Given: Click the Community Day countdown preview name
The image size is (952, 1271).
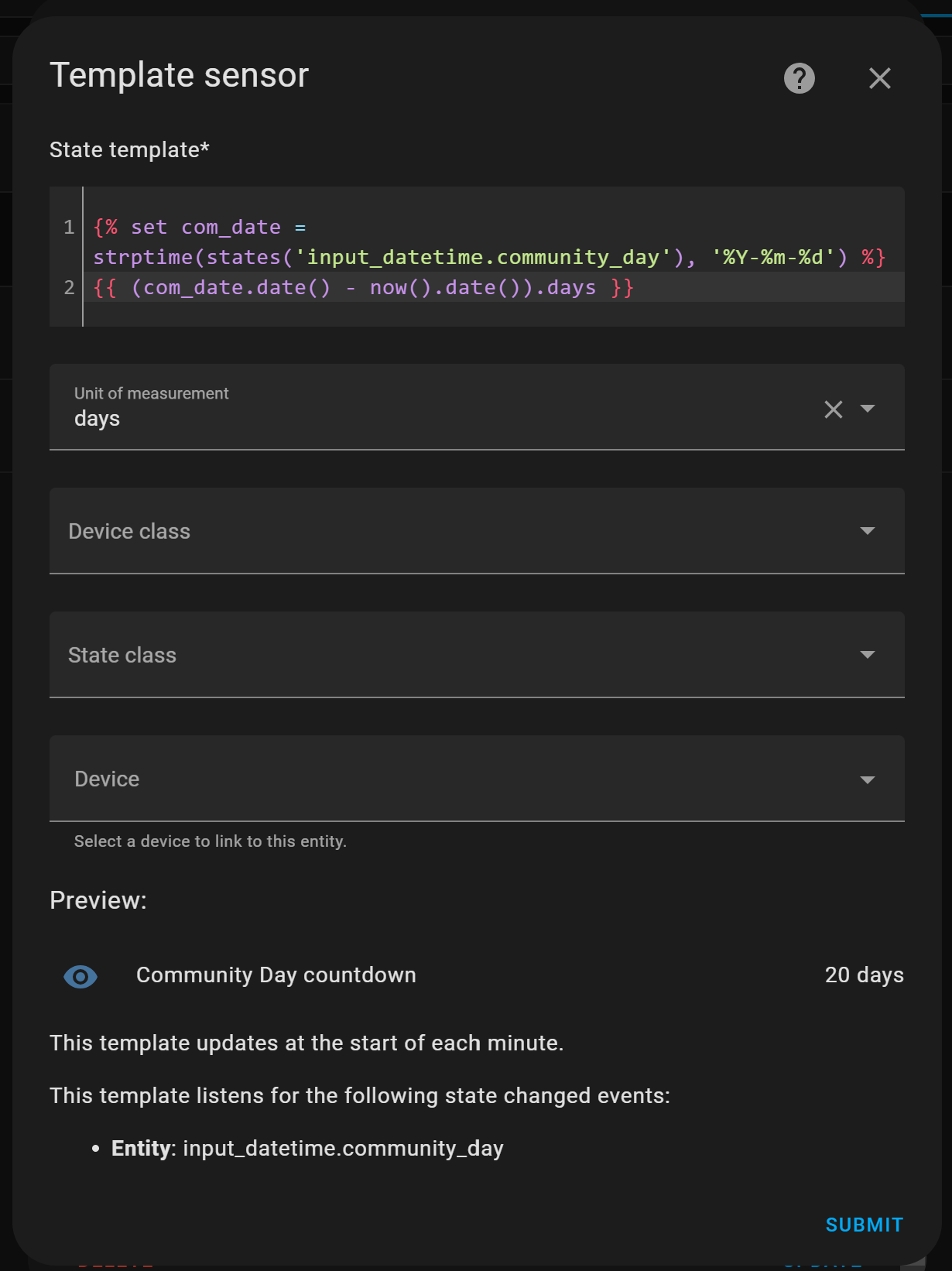Looking at the screenshot, I should tap(276, 975).
